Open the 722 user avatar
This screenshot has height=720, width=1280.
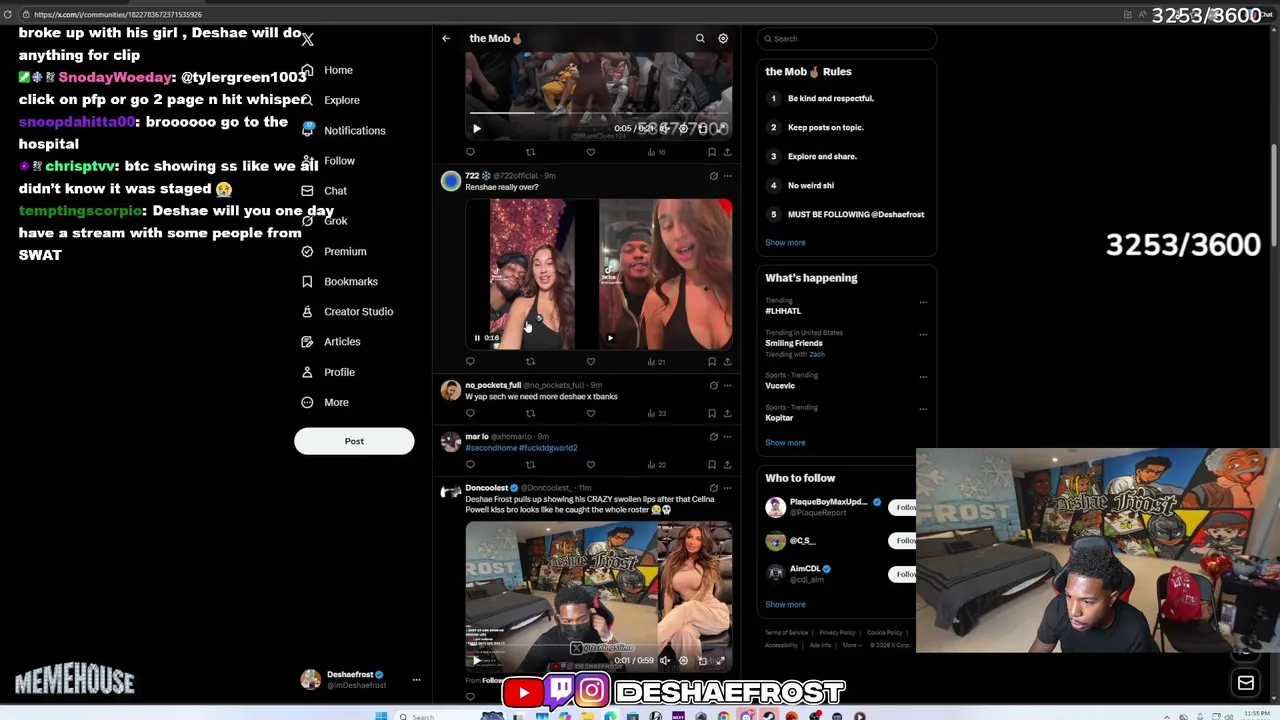click(x=451, y=181)
